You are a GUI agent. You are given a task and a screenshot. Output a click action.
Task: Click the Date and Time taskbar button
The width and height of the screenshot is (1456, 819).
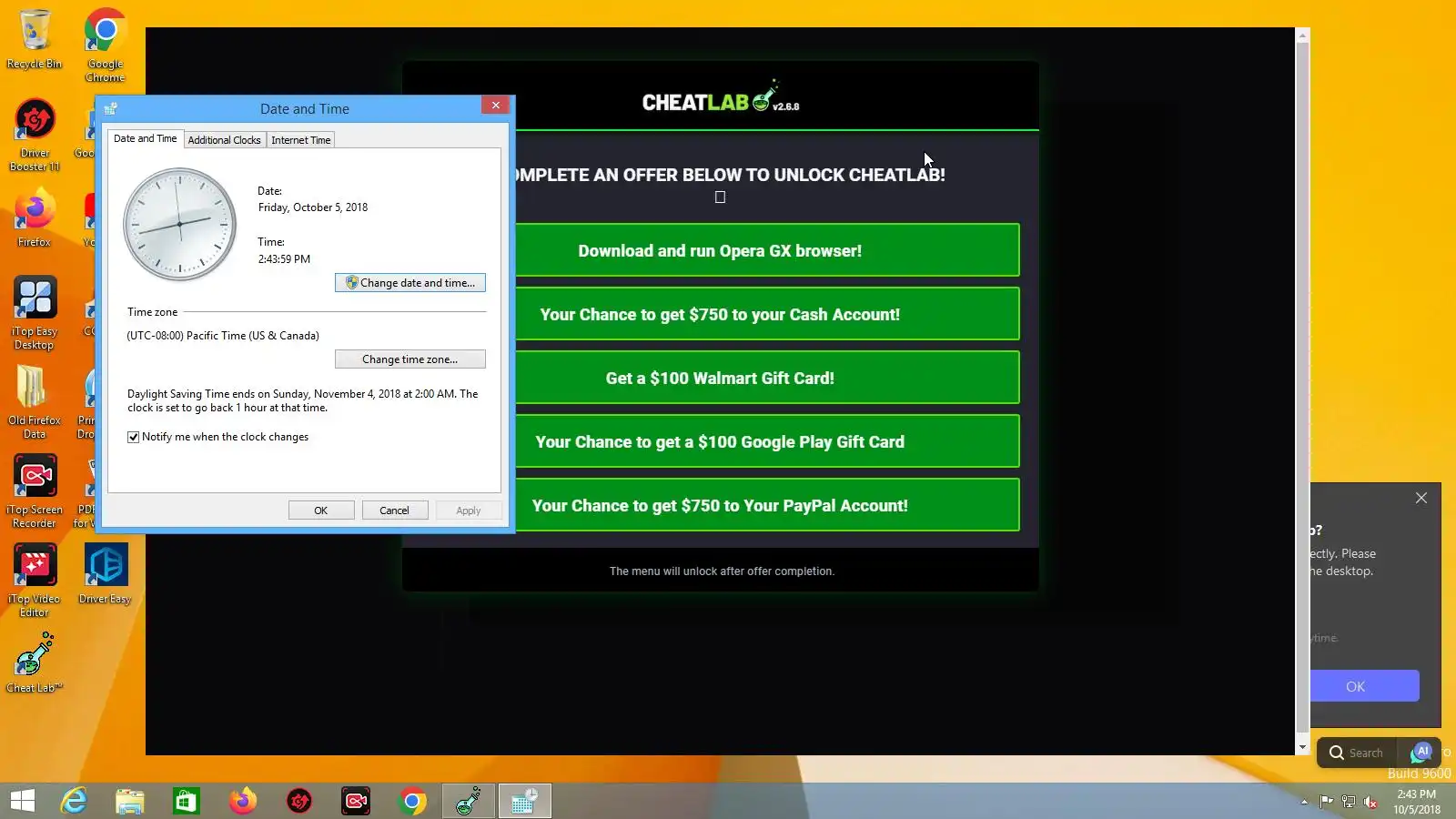(525, 801)
